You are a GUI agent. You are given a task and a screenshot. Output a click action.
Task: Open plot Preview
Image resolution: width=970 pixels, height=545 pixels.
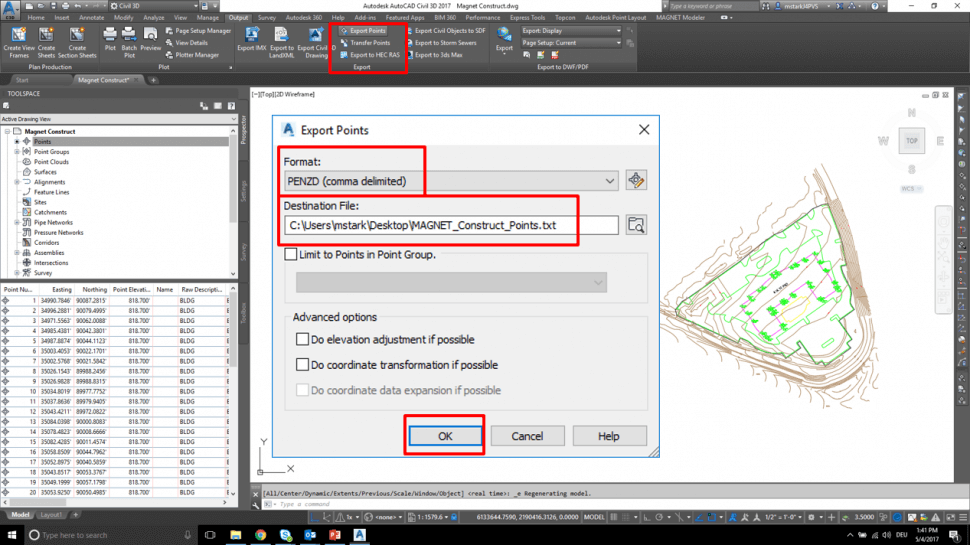(x=150, y=39)
